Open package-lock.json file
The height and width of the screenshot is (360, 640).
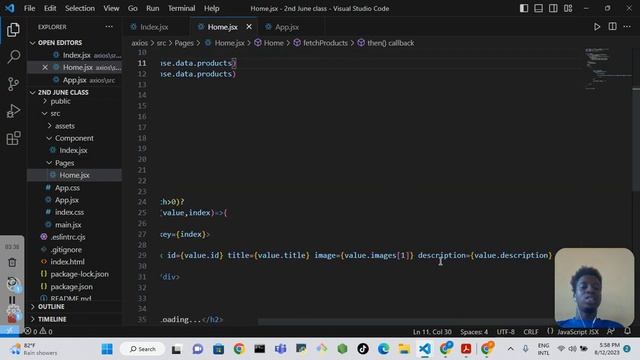[80, 274]
